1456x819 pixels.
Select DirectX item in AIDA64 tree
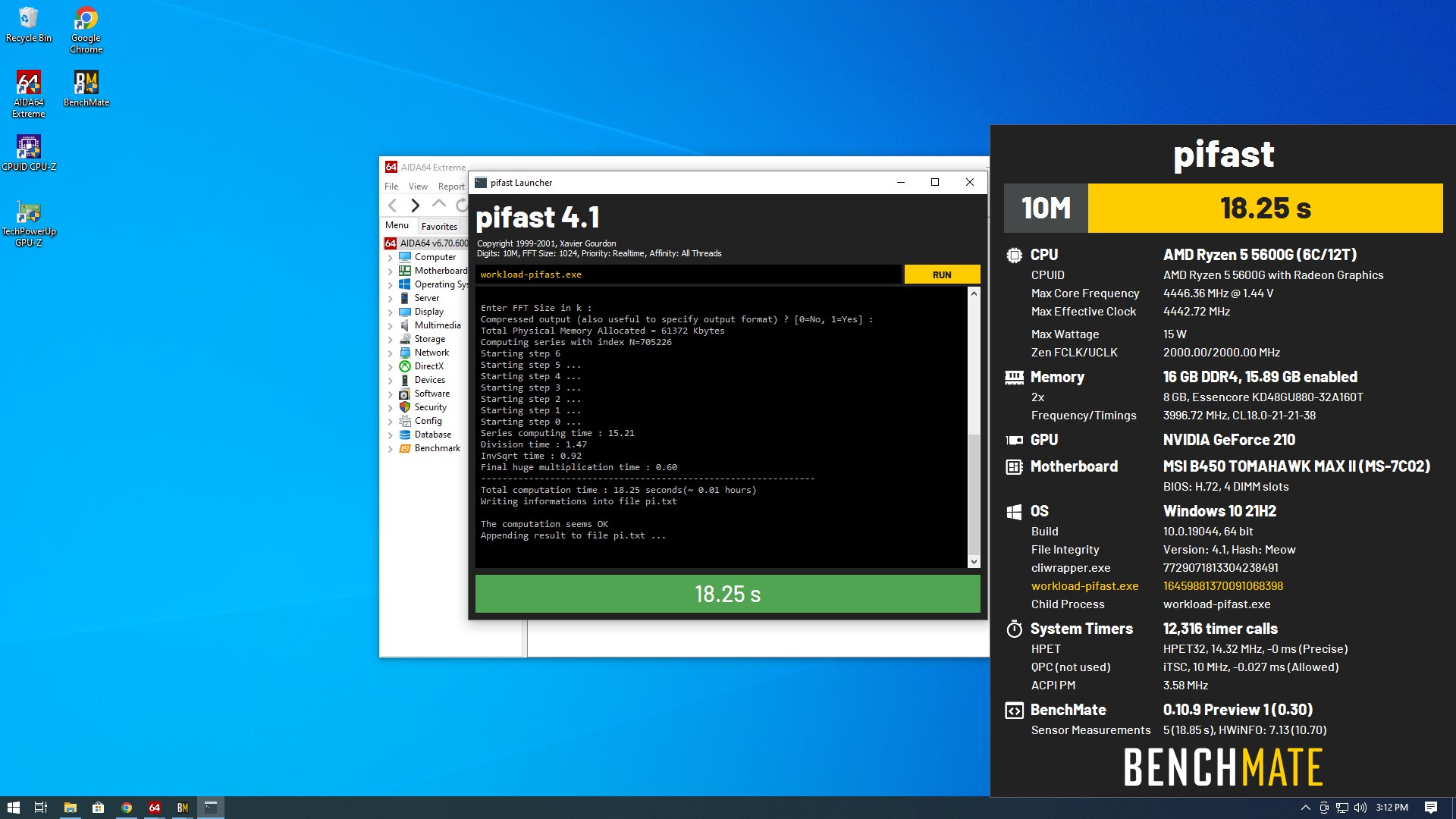(x=428, y=366)
